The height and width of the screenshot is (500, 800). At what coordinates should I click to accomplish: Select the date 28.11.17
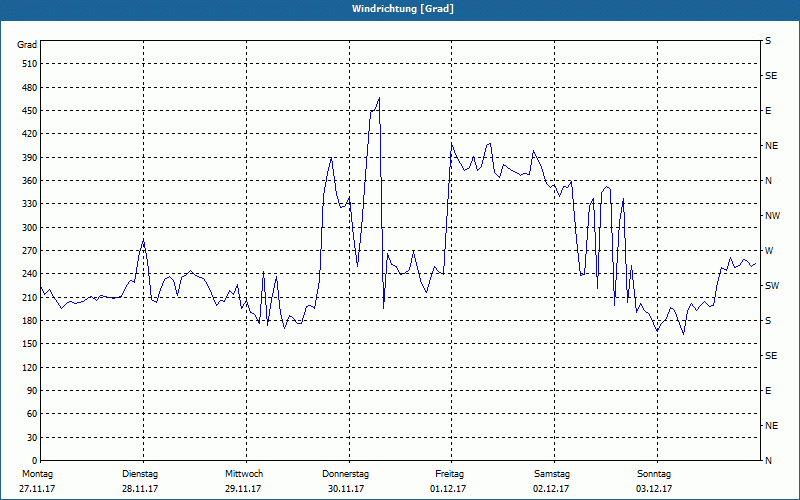pos(140,489)
